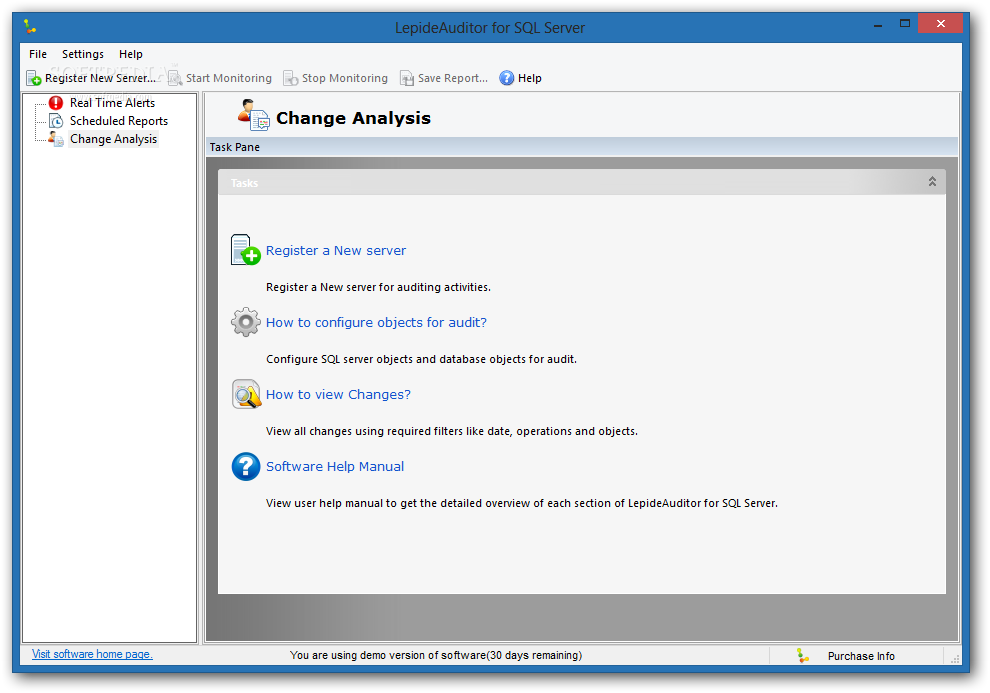990x693 pixels.
Task: Click the Start Monitoring toolbar icon
Action: (x=175, y=78)
